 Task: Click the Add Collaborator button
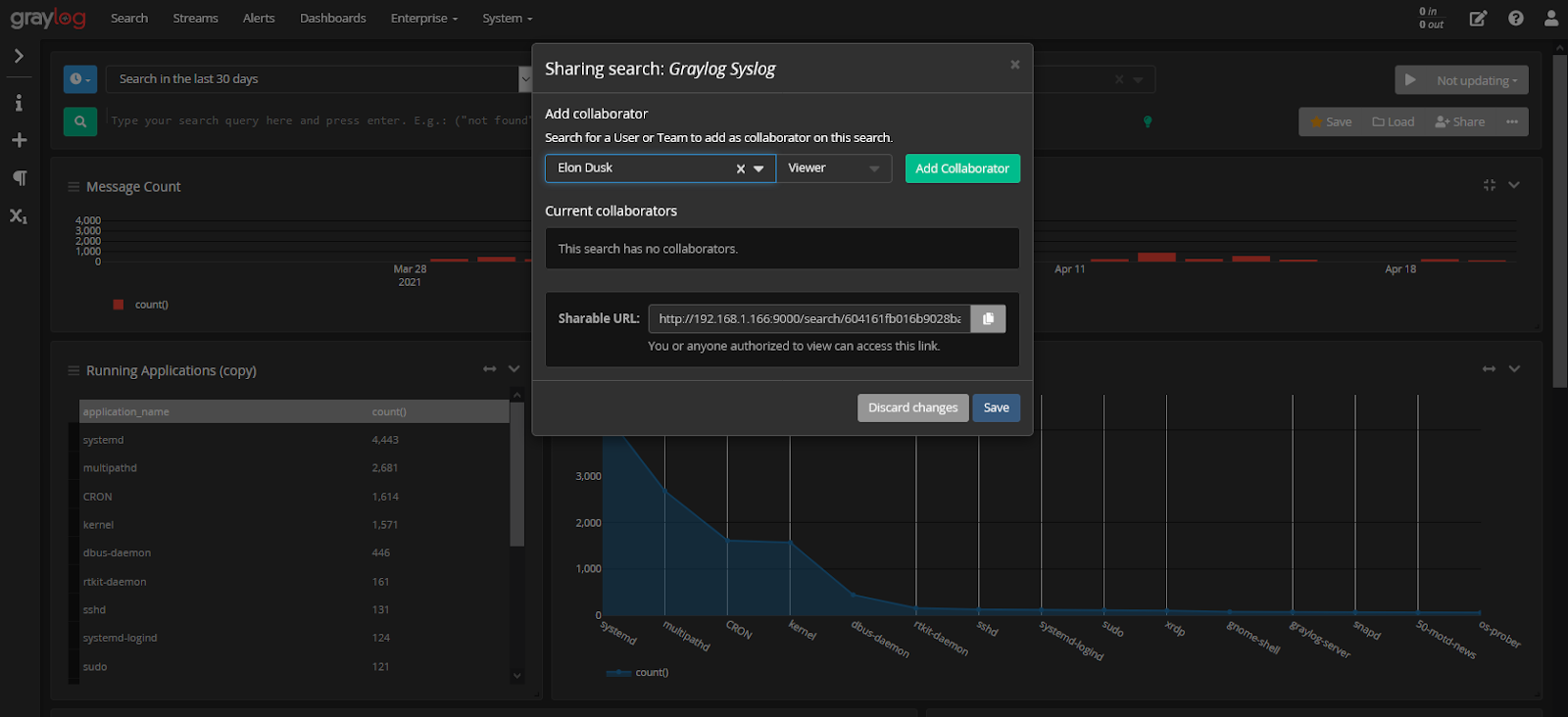pos(962,168)
